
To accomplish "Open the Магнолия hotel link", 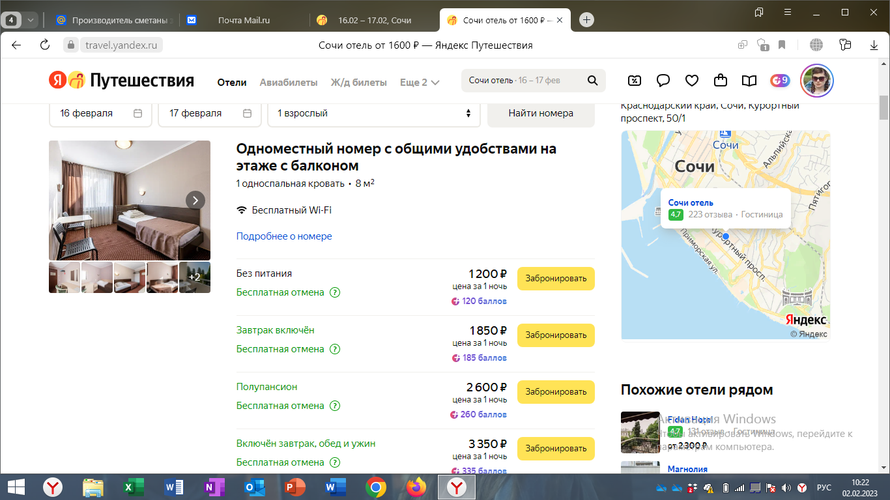I will coord(687,469).
